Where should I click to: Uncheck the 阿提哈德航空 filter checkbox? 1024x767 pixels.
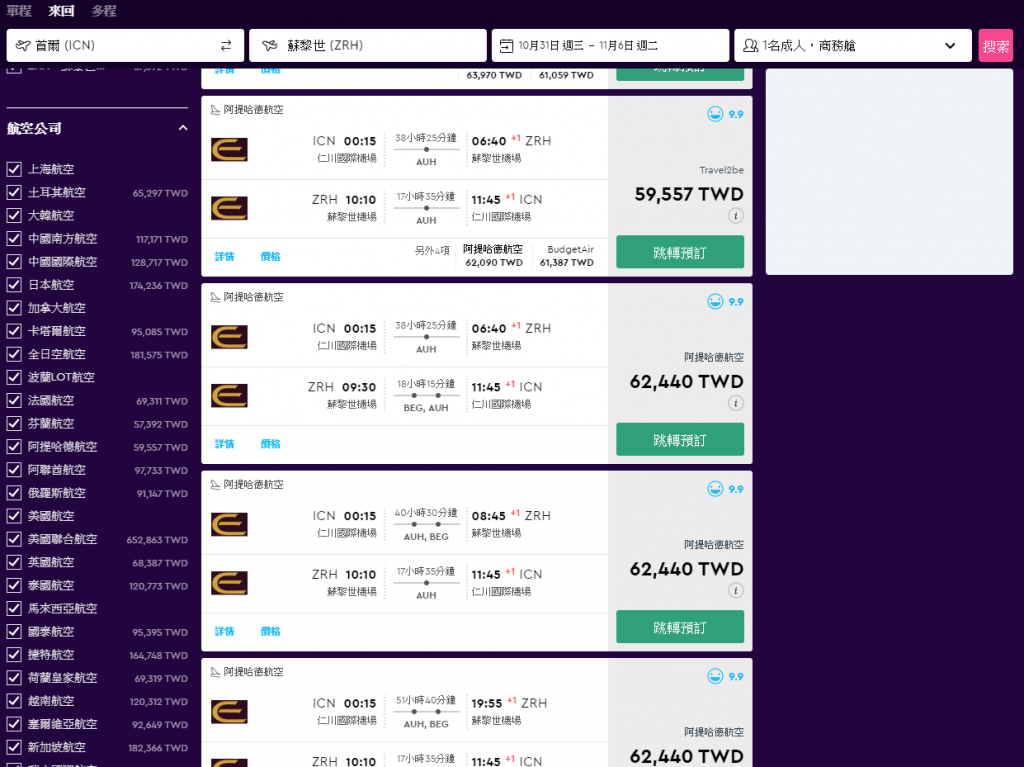pyautogui.click(x=14, y=447)
